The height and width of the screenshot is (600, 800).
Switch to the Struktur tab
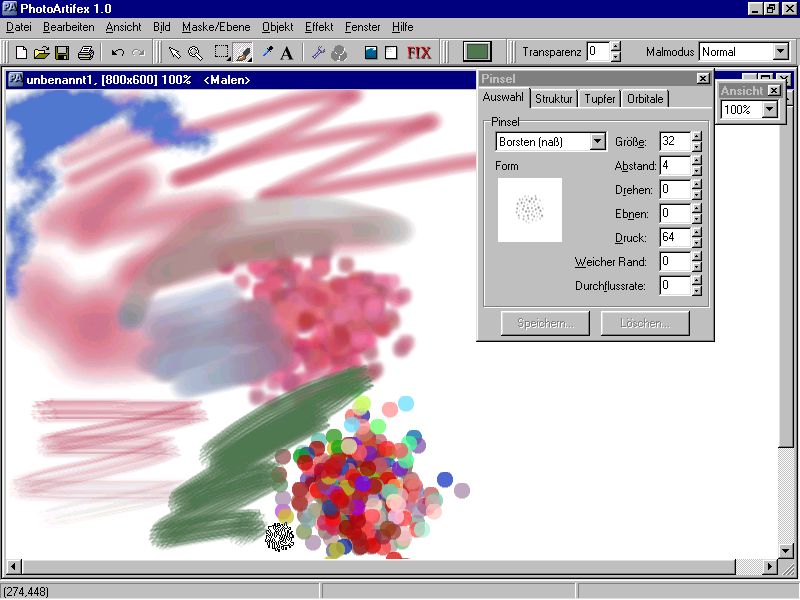pos(553,98)
